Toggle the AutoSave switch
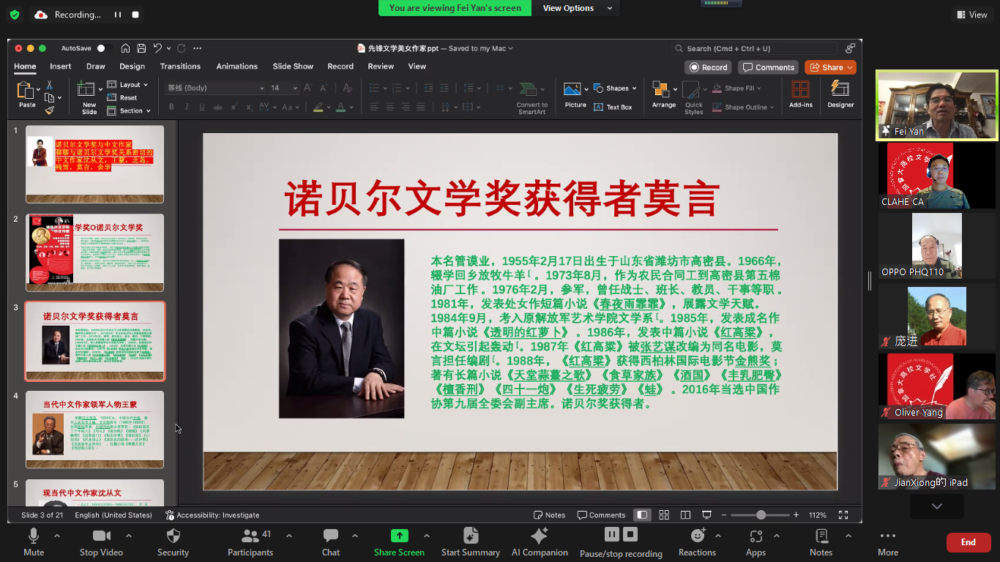This screenshot has width=1000, height=562. [100, 48]
